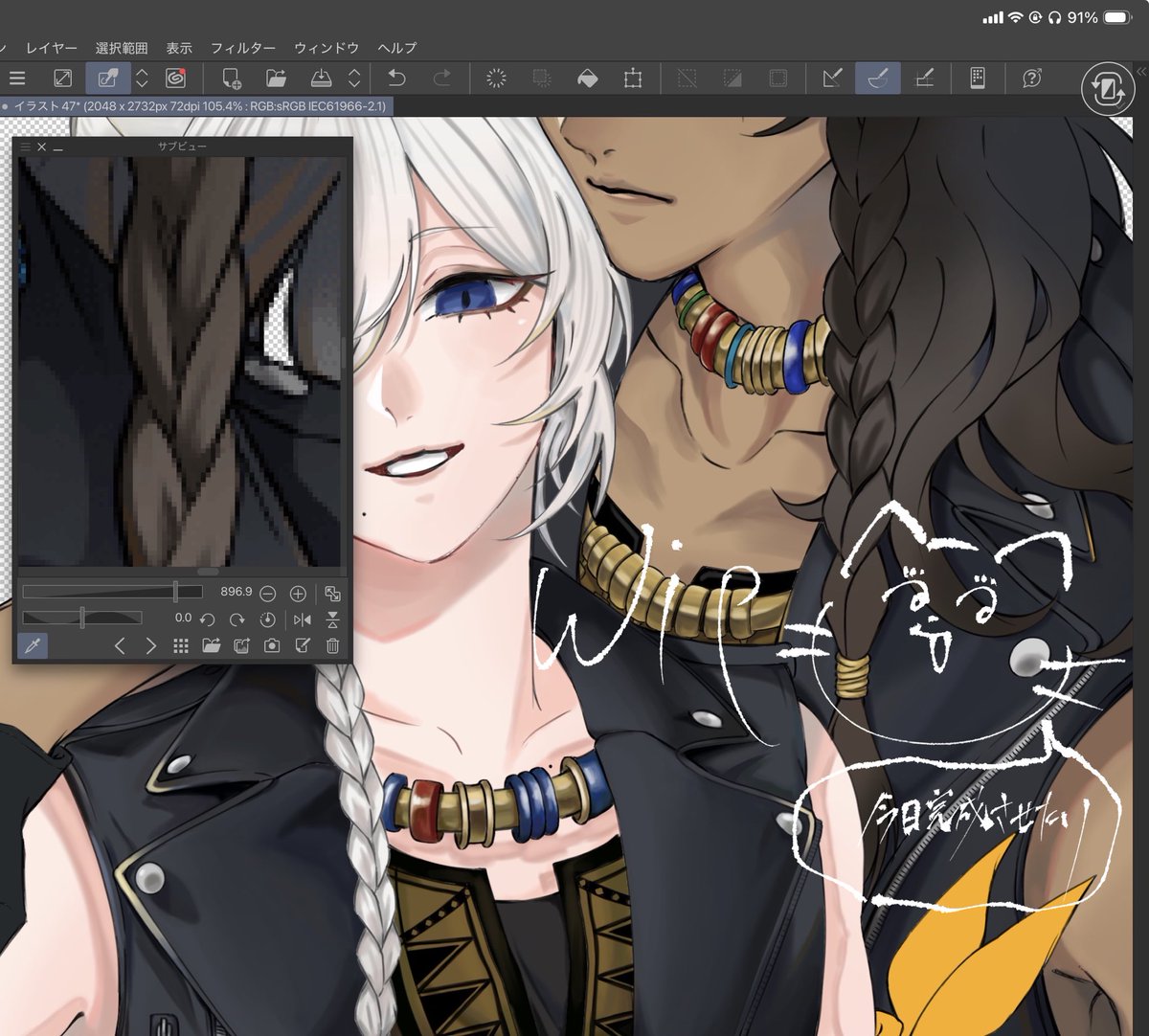This screenshot has width=1149, height=1036.
Task: Rotate Sub View image left
Action: 207,619
